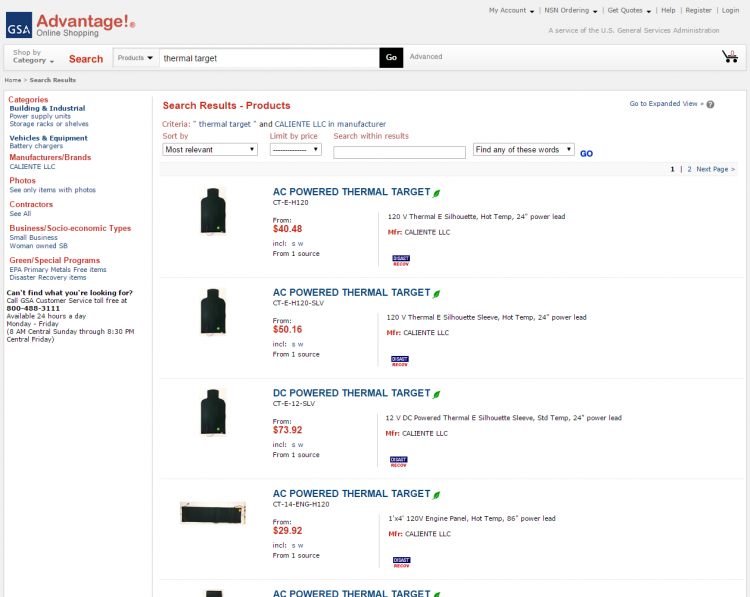Focus the thermal target search box
Image resolution: width=750 pixels, height=597 pixels.
click(x=269, y=58)
